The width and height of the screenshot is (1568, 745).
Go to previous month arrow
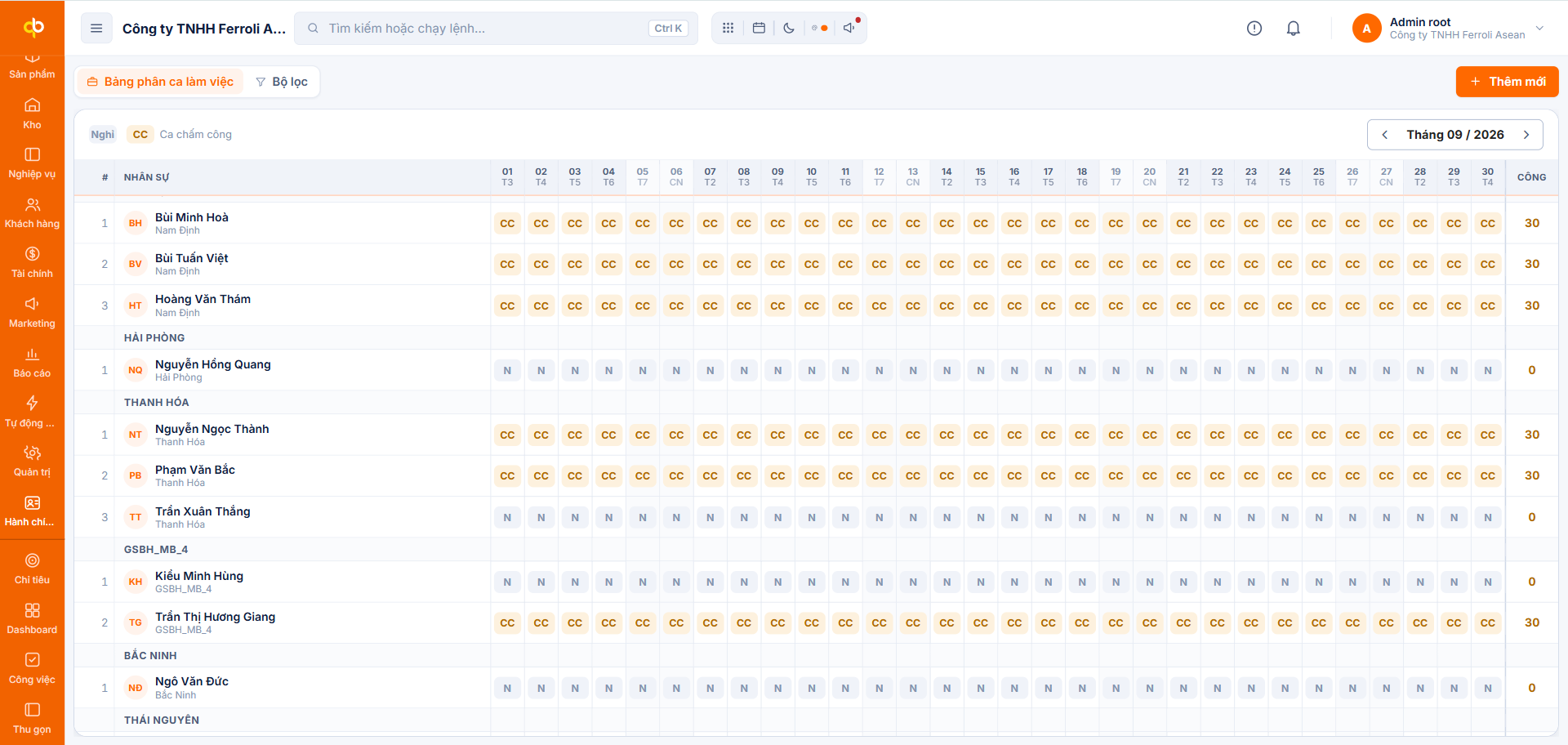(1385, 135)
